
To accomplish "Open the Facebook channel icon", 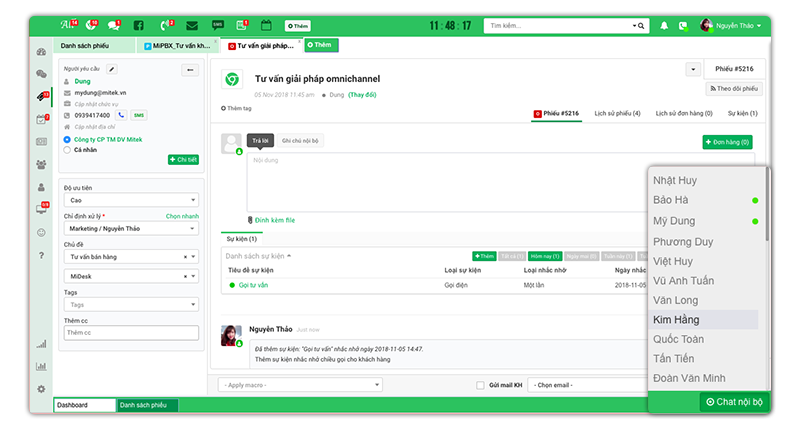I will [x=138, y=26].
